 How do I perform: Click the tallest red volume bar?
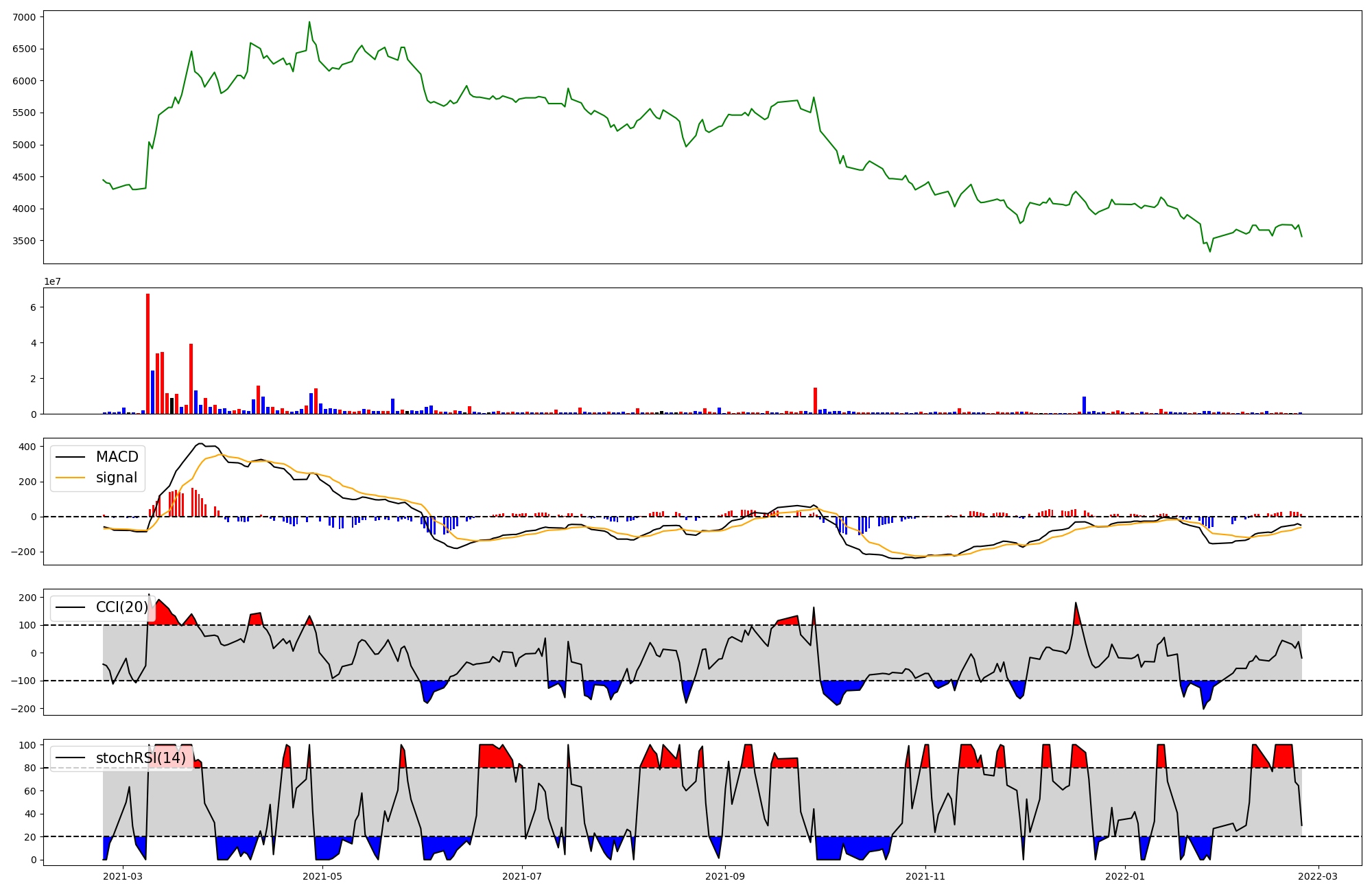(147, 353)
